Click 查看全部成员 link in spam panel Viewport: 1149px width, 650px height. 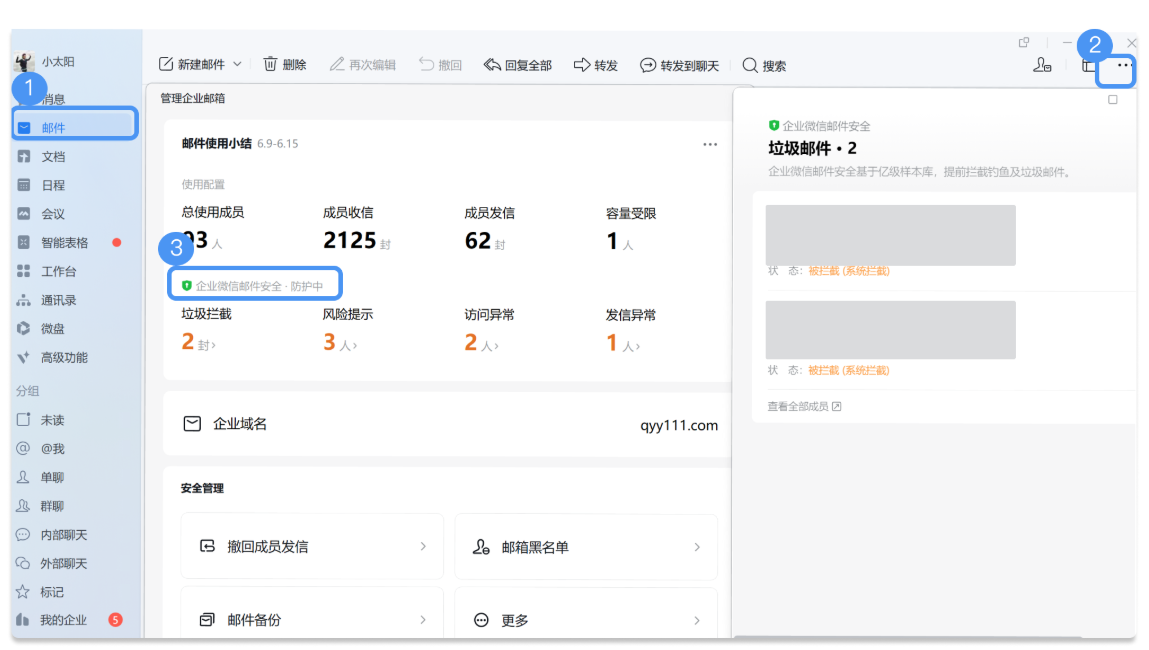pyautogui.click(x=804, y=407)
